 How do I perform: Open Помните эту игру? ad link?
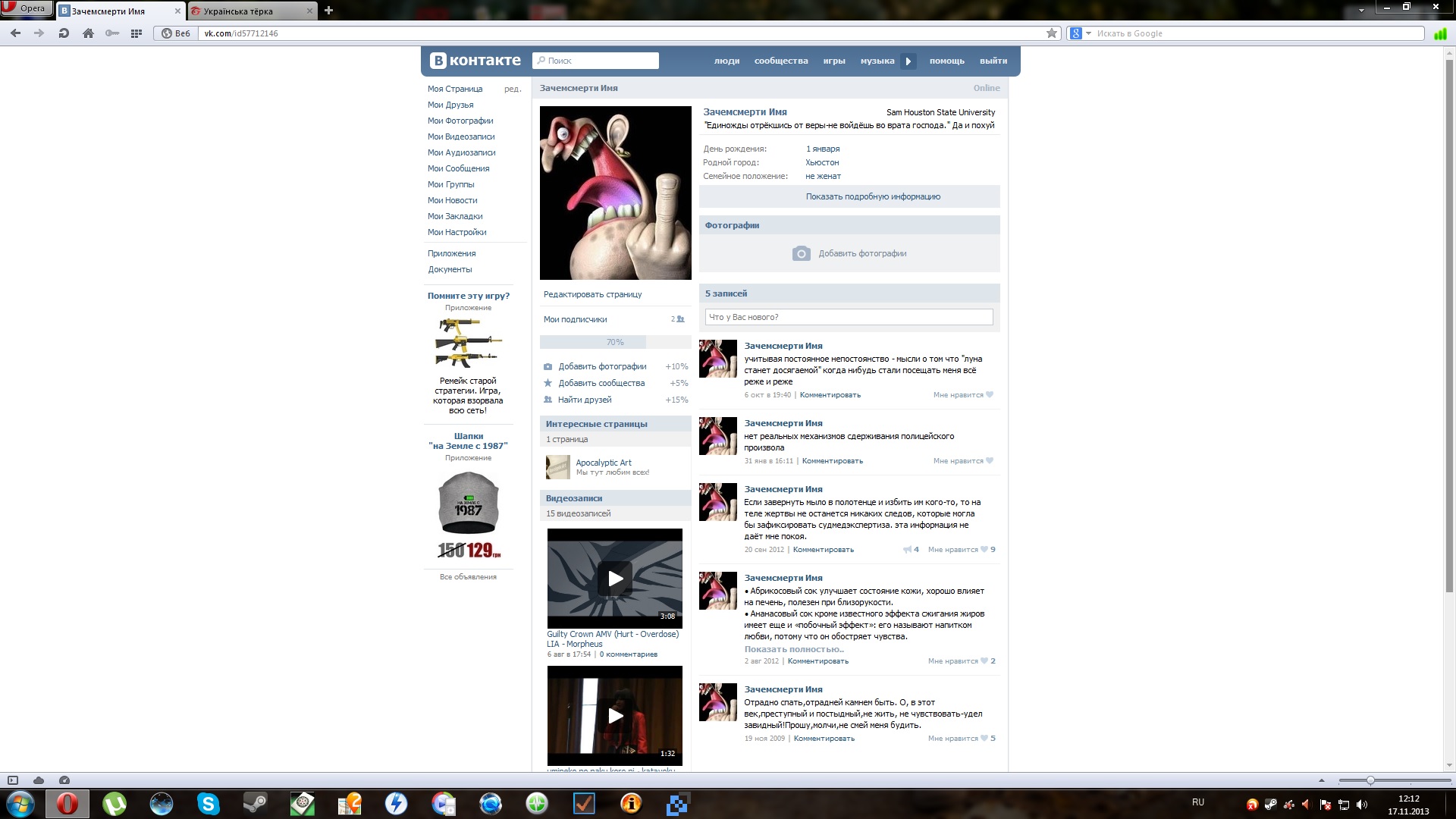(468, 296)
